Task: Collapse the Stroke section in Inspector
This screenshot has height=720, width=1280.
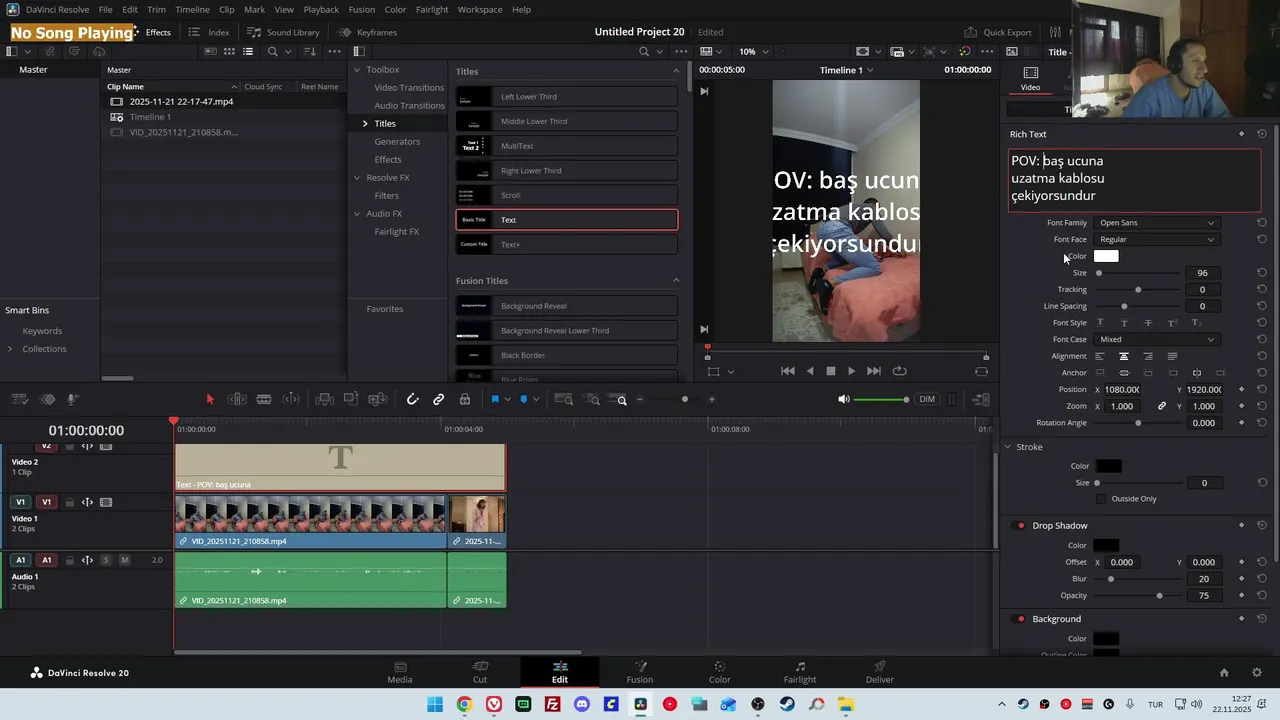Action: [x=1008, y=447]
